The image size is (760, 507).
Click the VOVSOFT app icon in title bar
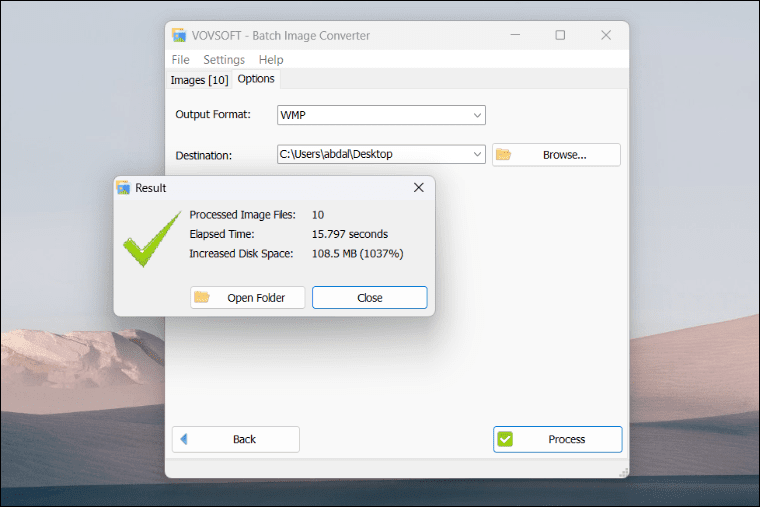[x=179, y=35]
